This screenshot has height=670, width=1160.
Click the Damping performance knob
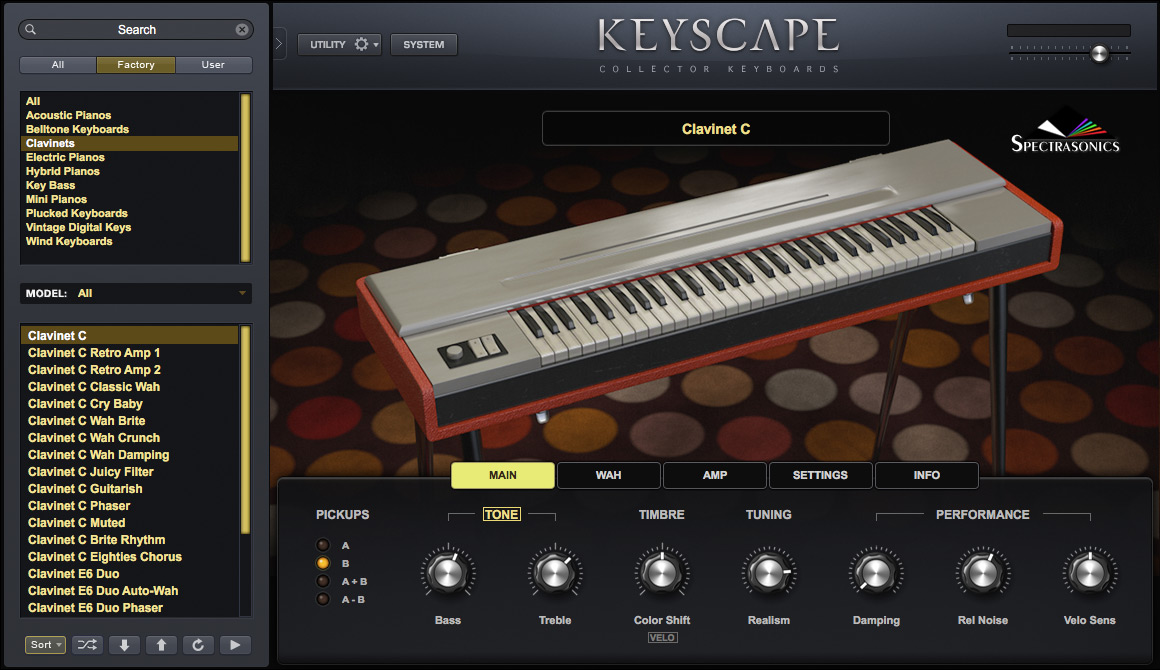pos(876,572)
